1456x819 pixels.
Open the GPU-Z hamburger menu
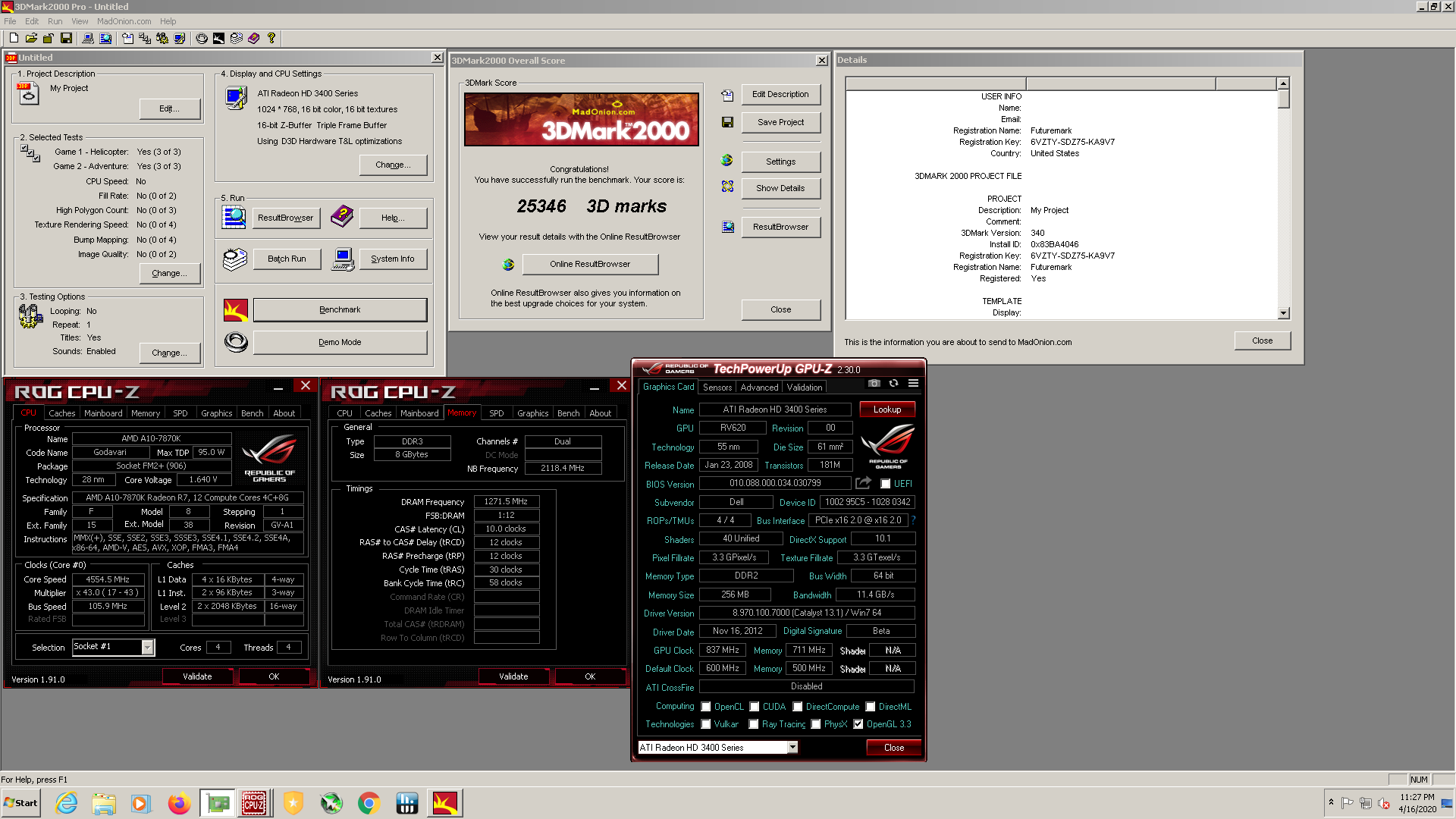pos(913,384)
